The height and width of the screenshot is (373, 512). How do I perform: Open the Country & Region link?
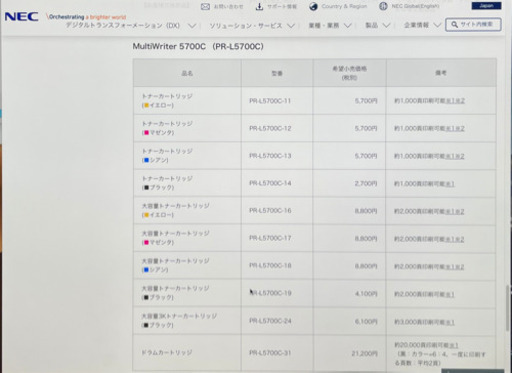344,6
